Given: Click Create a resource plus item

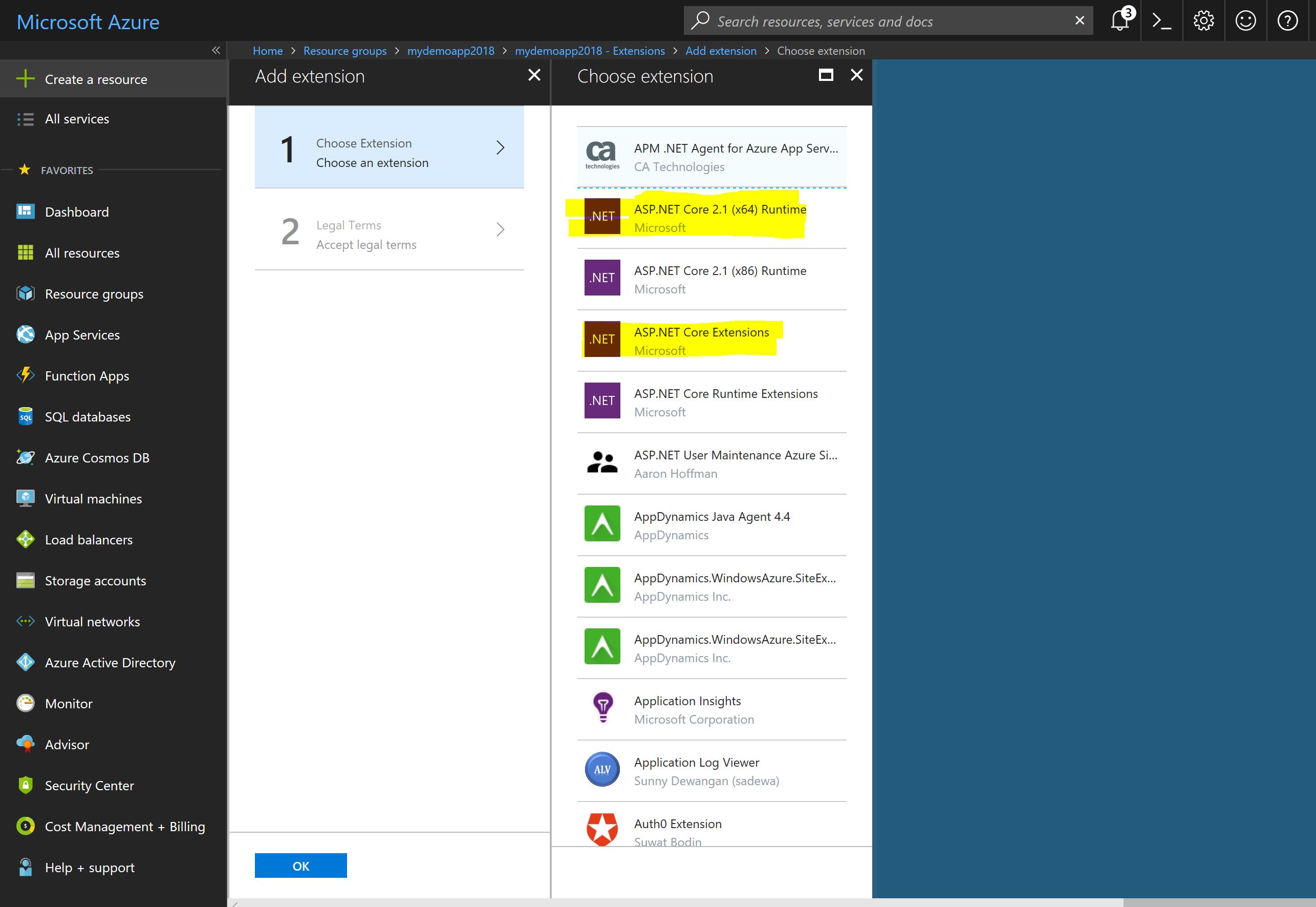Looking at the screenshot, I should pos(95,79).
